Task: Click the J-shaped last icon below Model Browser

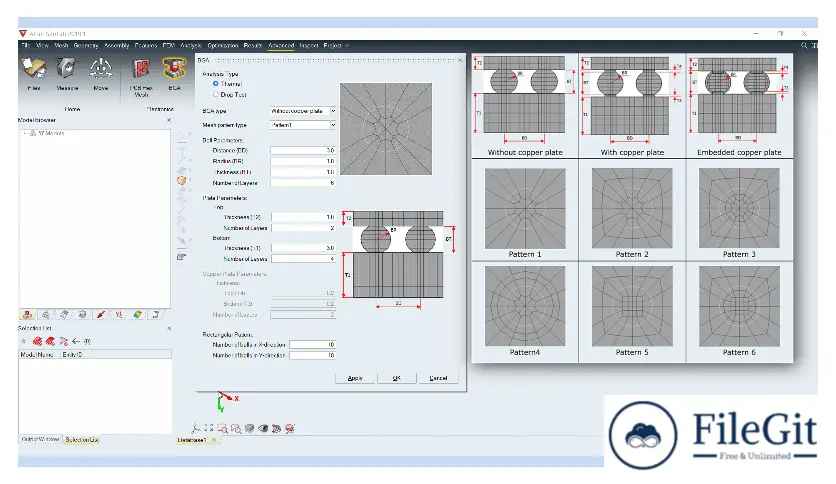Action: tap(156, 315)
